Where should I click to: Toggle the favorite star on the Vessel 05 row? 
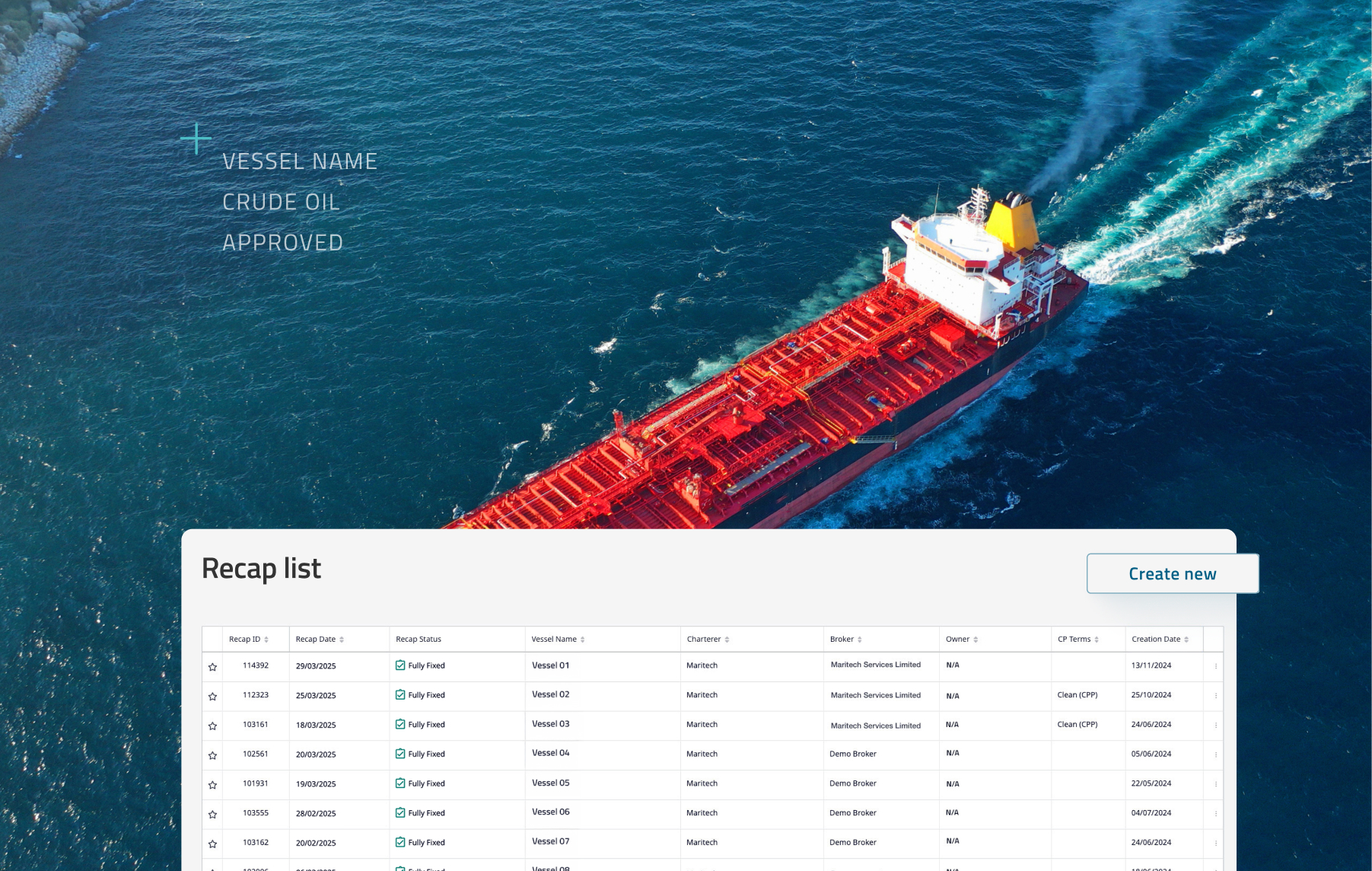click(x=212, y=784)
